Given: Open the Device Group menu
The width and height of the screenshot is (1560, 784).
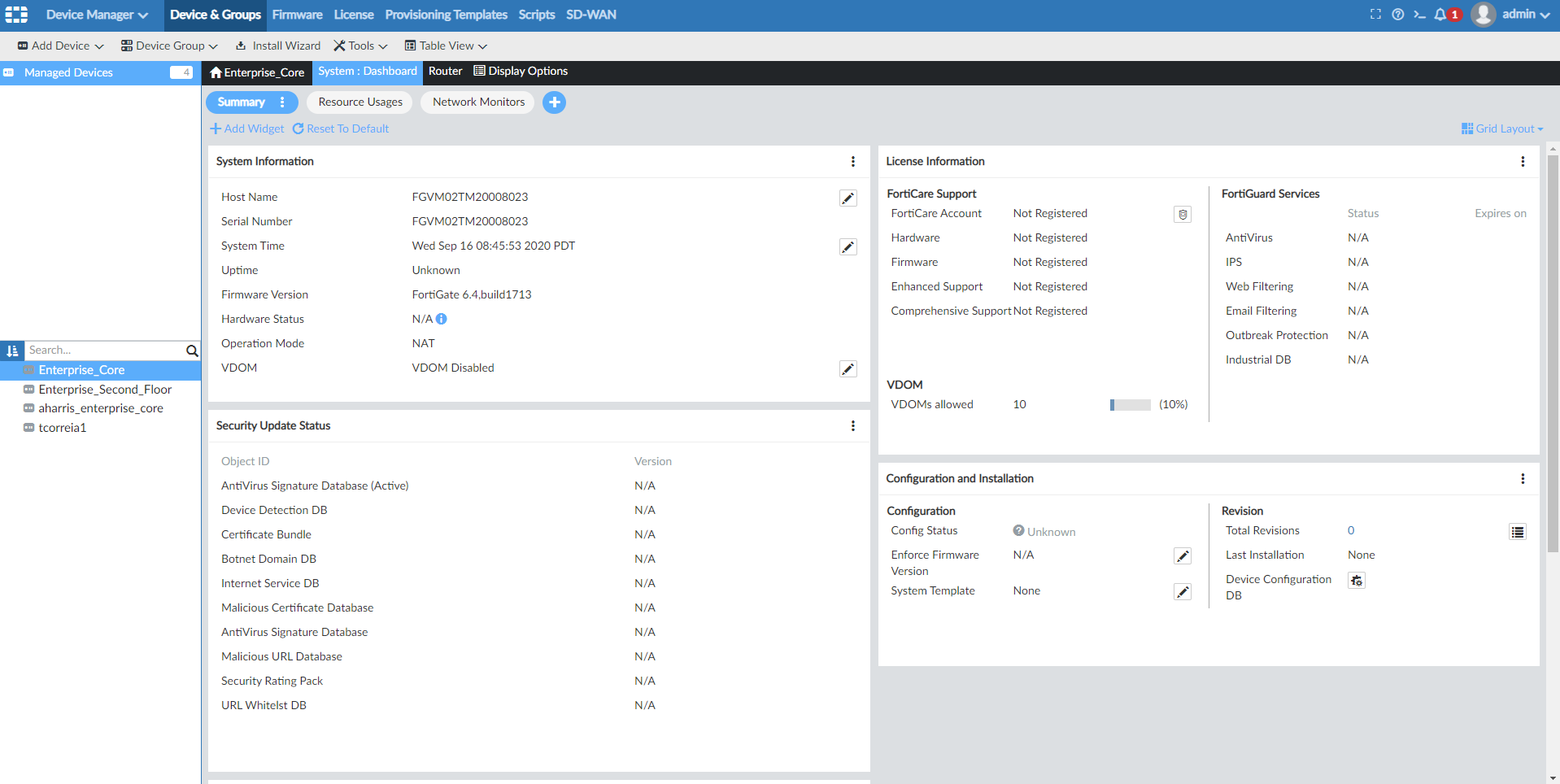Looking at the screenshot, I should (169, 46).
